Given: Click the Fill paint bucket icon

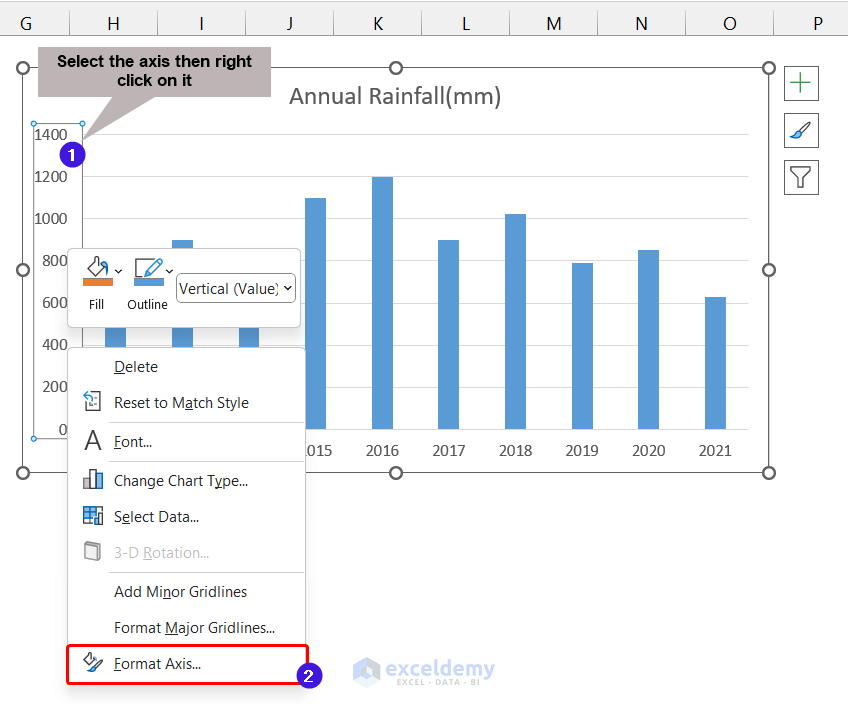Looking at the screenshot, I should (97, 267).
